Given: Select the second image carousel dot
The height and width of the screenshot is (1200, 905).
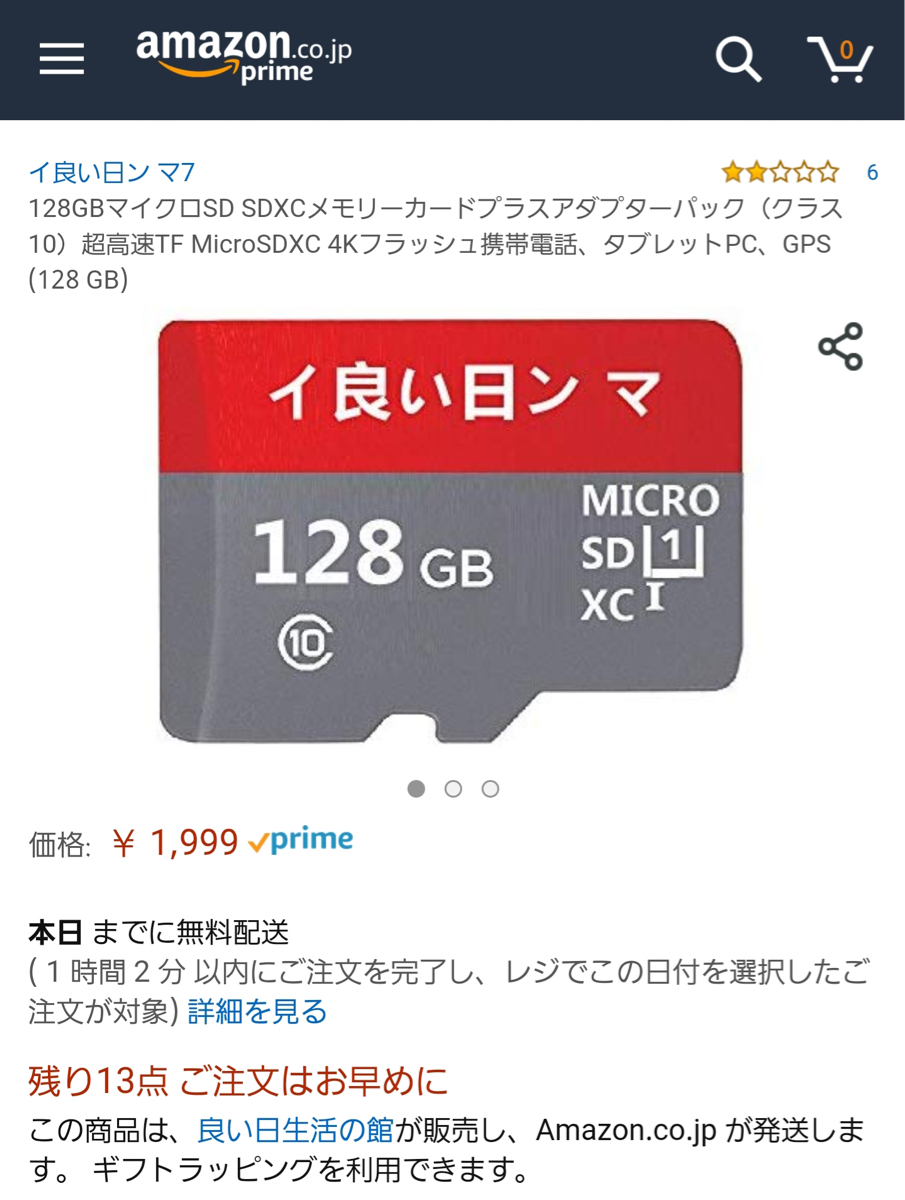Looking at the screenshot, I should click(453, 789).
